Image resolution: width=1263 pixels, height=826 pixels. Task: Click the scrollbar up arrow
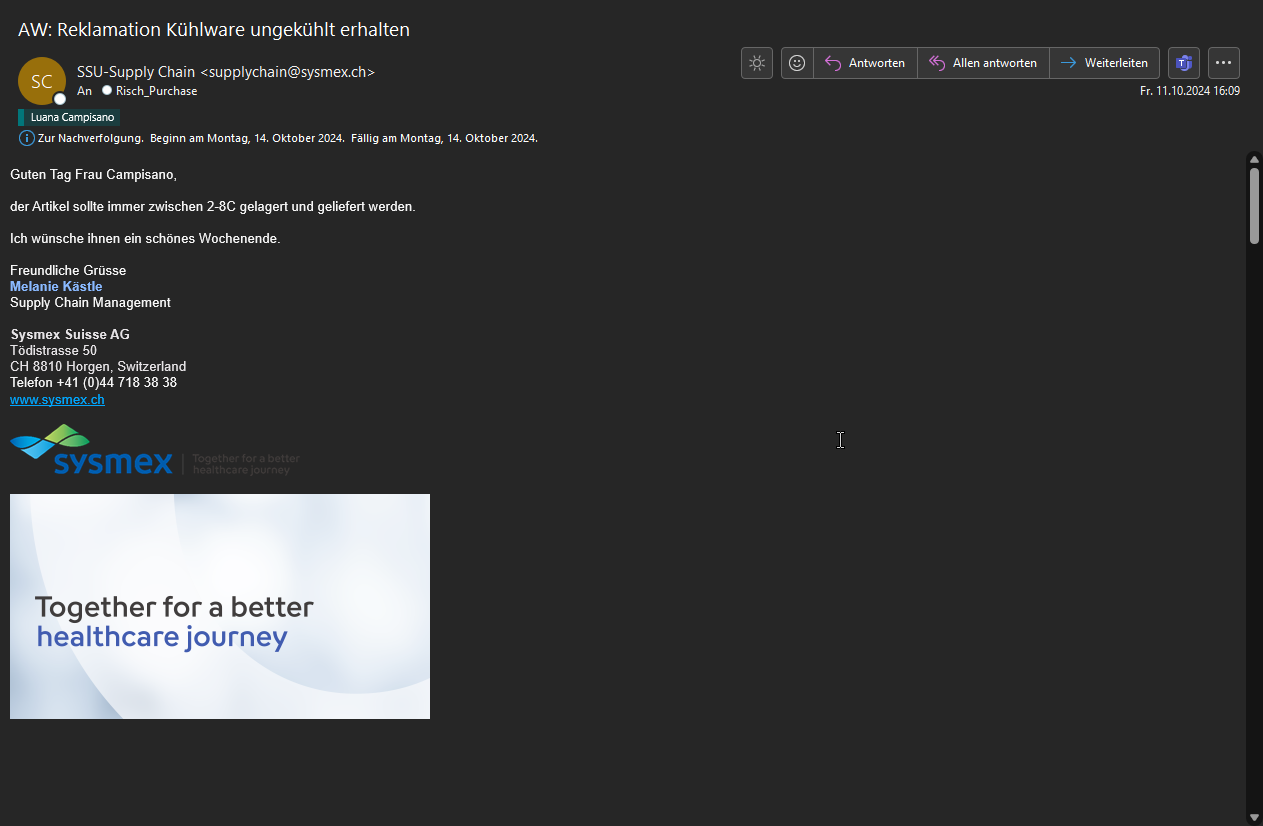coord(1254,159)
